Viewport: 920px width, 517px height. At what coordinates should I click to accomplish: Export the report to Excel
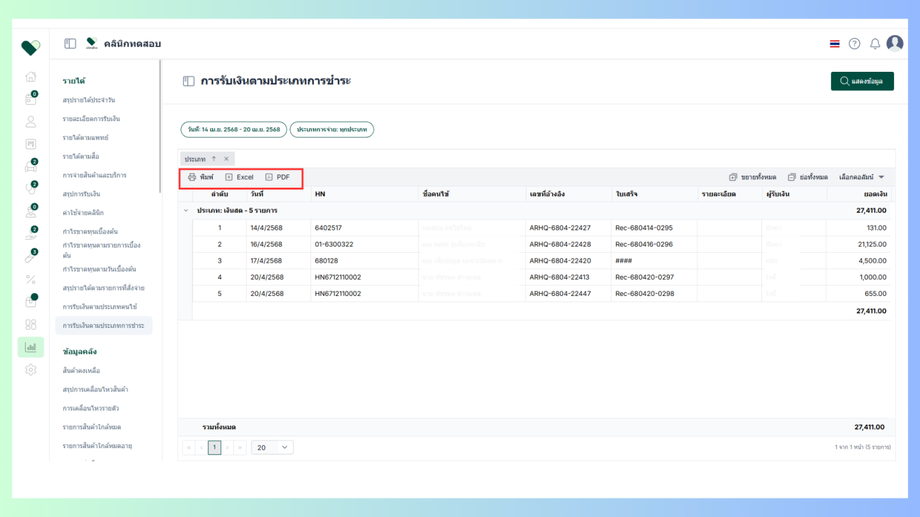[x=239, y=177]
